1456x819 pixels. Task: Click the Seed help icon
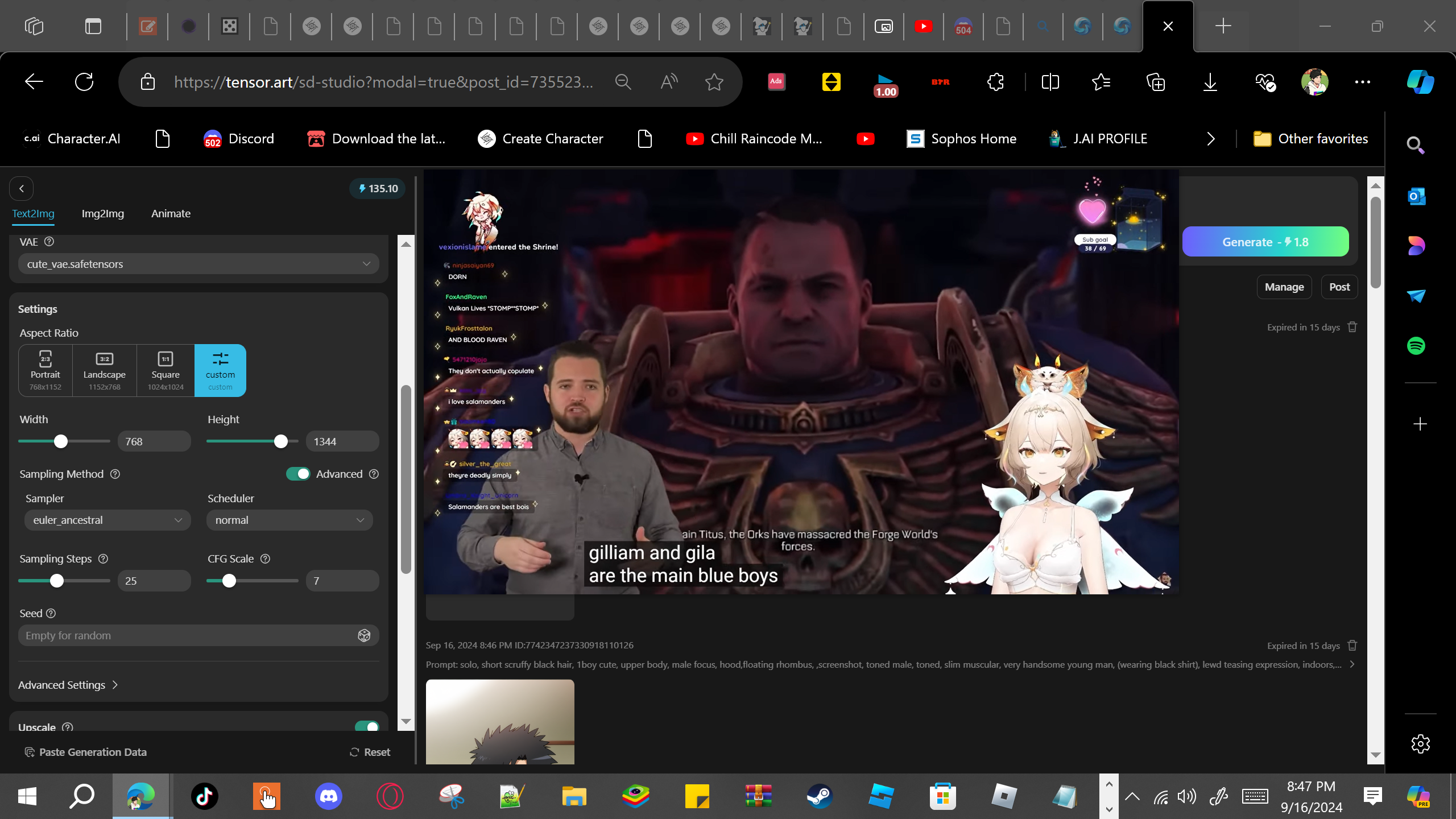coord(51,613)
